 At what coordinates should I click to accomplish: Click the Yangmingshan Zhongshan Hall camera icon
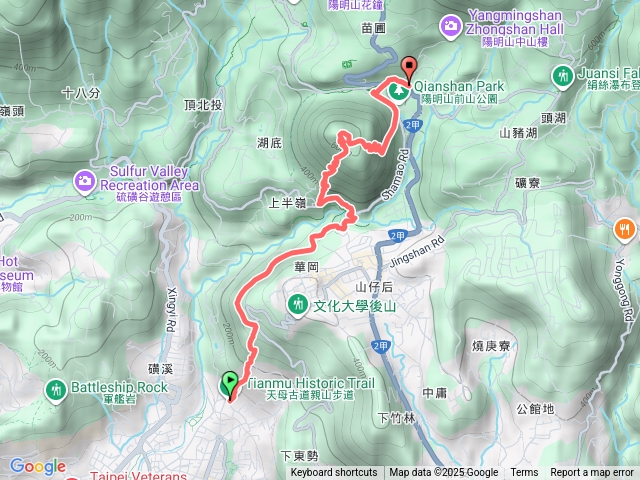[450, 27]
